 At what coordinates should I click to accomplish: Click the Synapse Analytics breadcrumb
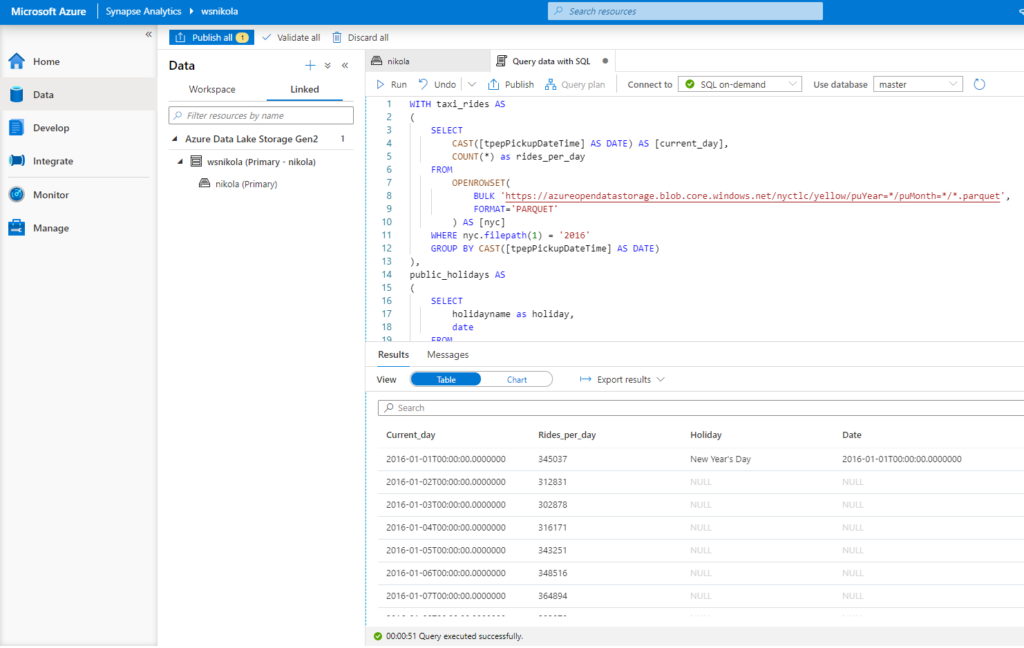143,11
